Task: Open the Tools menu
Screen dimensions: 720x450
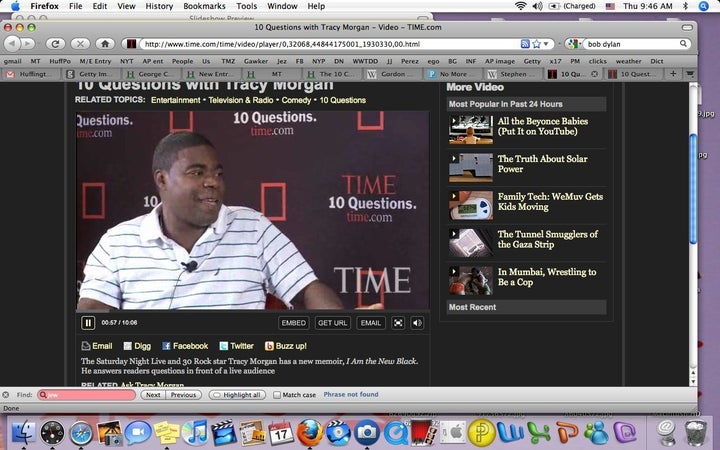Action: point(247,6)
